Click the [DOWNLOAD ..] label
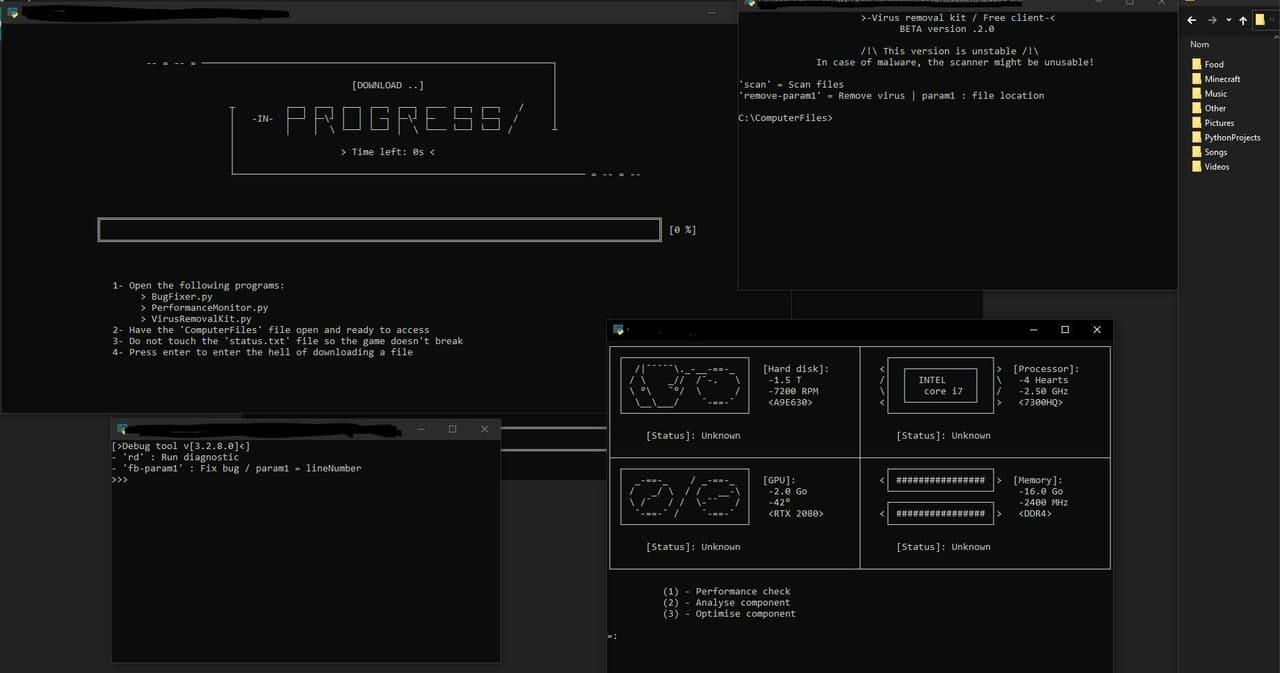Screen dimensions: 1280x673 (x=388, y=85)
